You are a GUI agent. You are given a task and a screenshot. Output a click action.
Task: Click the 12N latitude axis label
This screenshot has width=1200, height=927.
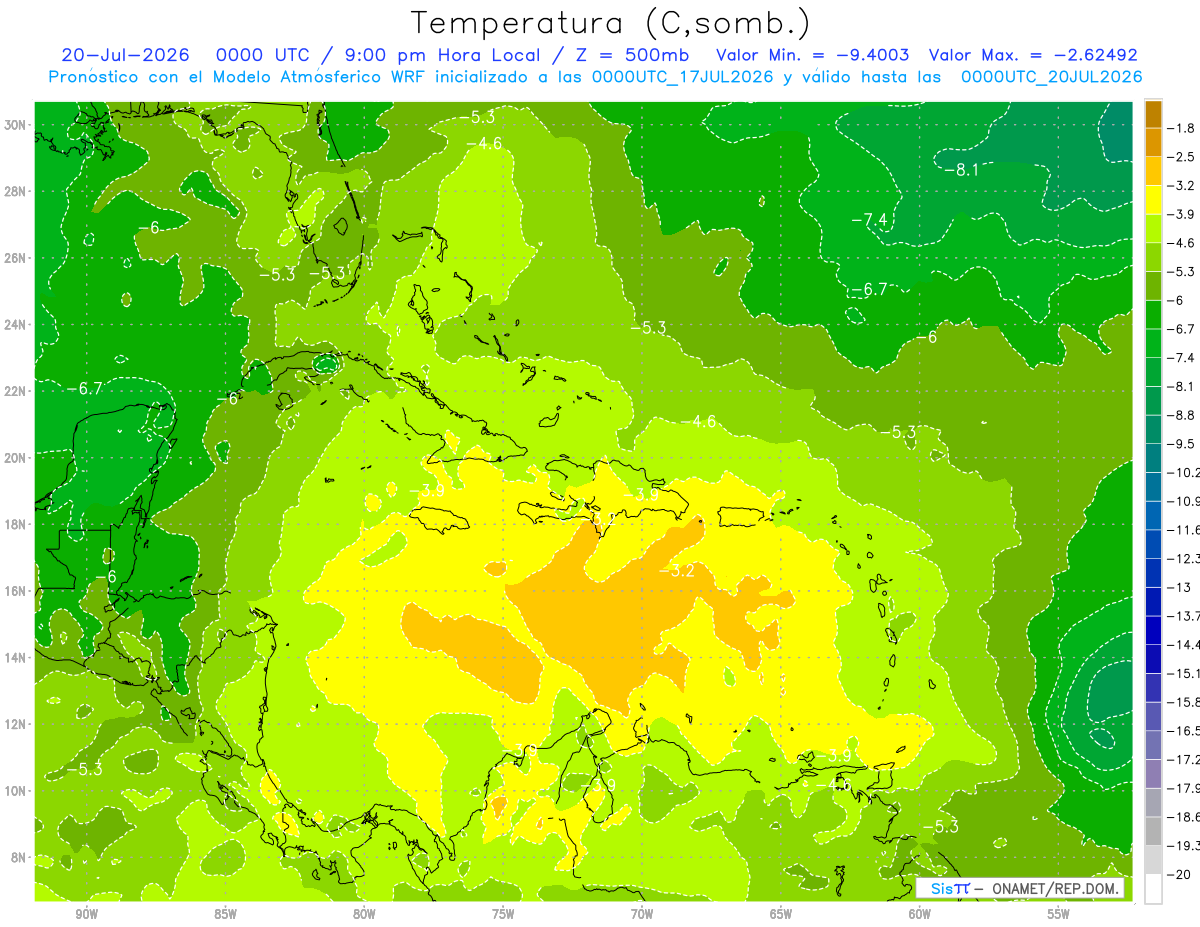click(x=17, y=724)
